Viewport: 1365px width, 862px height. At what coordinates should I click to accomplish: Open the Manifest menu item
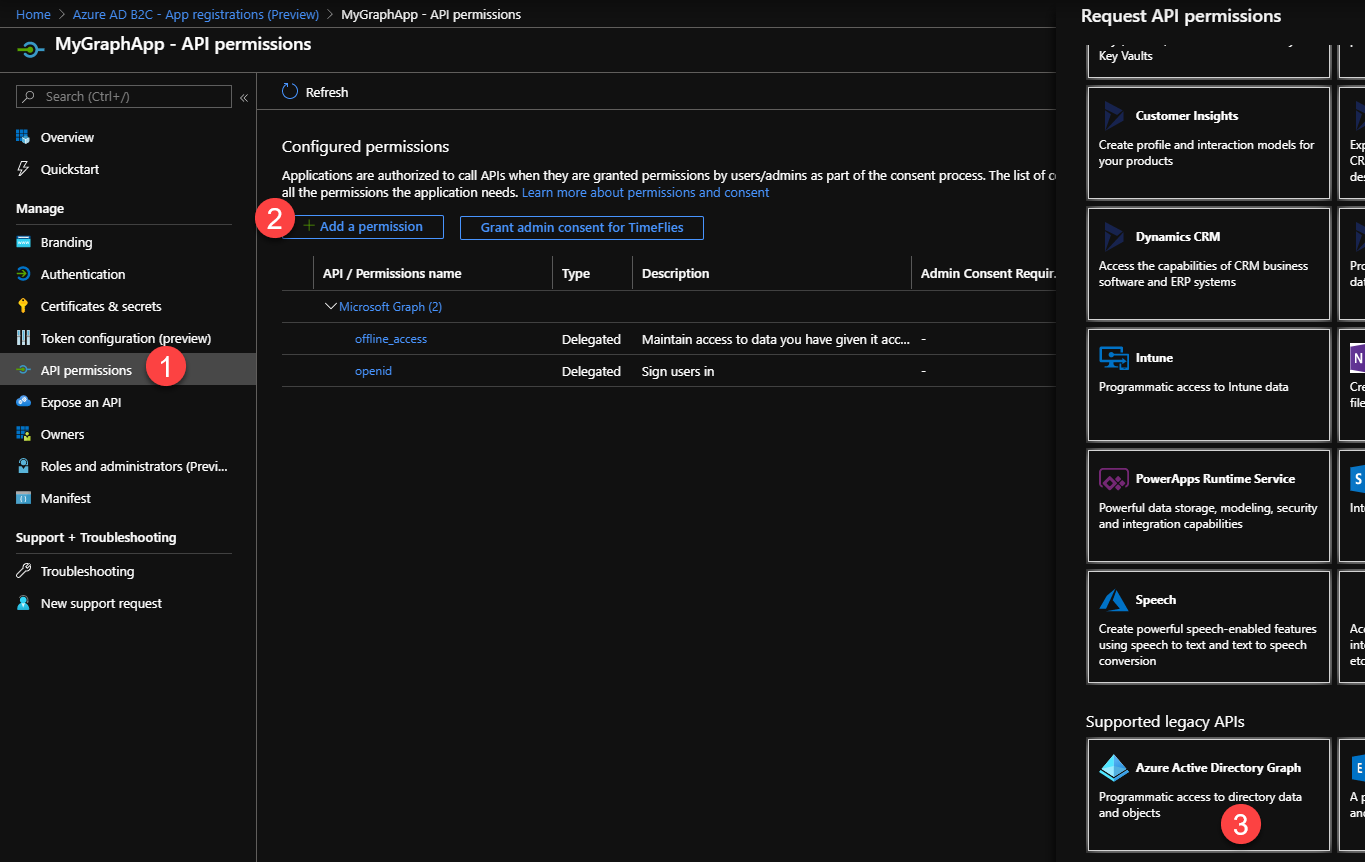[x=66, y=498]
